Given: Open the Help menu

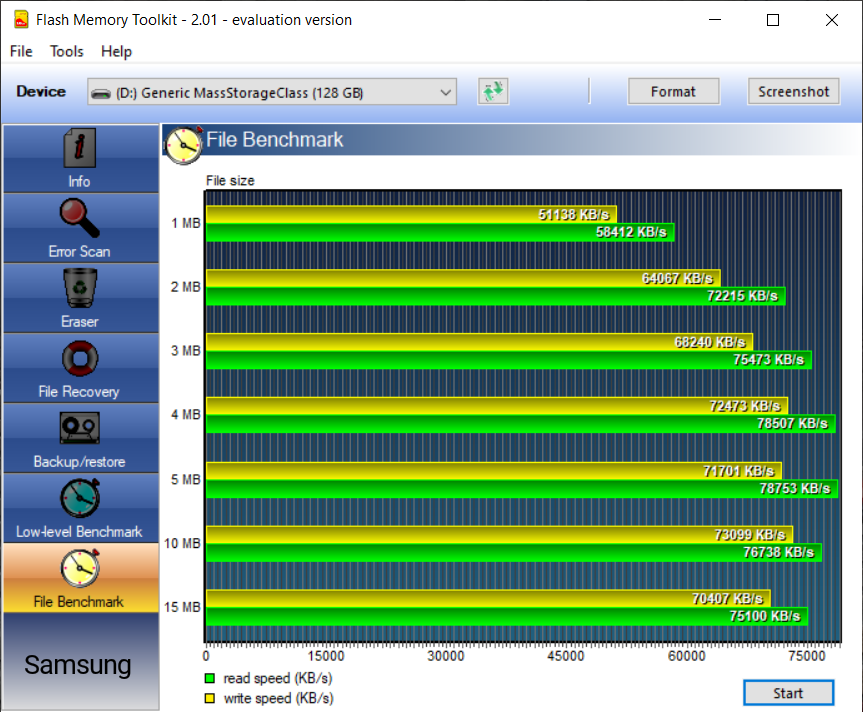Looking at the screenshot, I should click(x=116, y=51).
